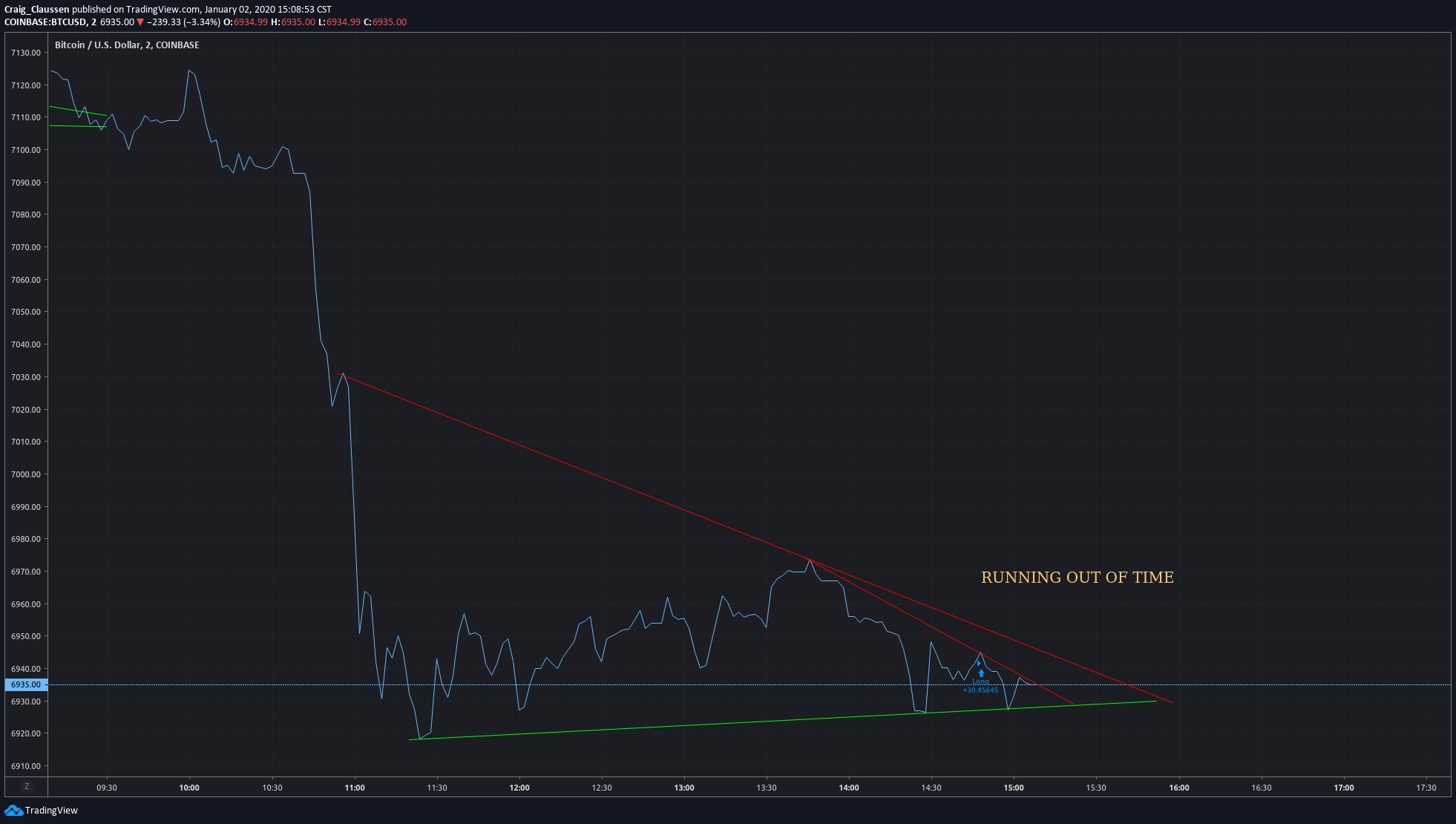Image resolution: width=1456 pixels, height=824 pixels.
Task: Click the 12:00 time axis label
Action: [519, 788]
